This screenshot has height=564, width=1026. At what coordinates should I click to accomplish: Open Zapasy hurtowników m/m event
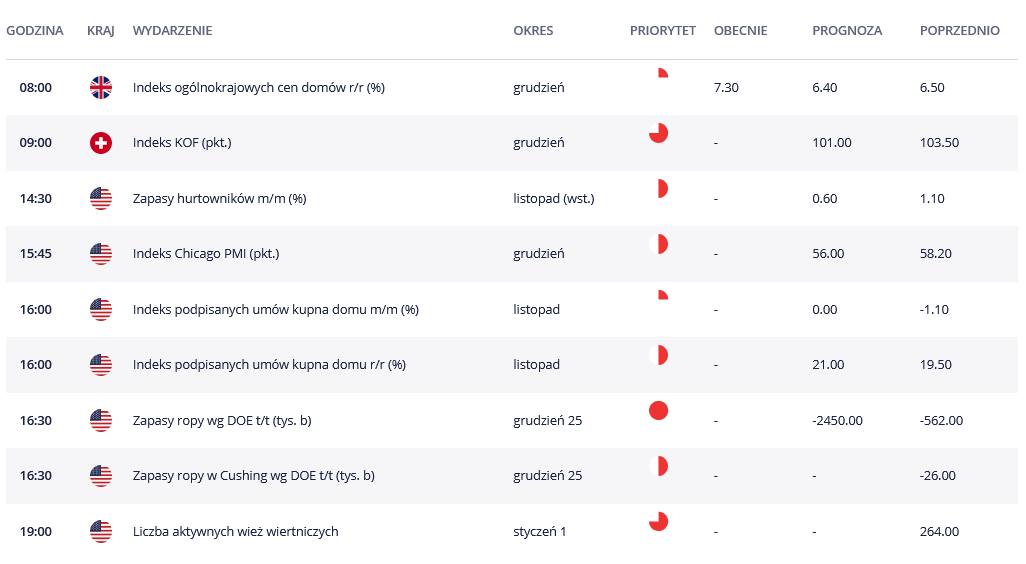[x=219, y=198]
